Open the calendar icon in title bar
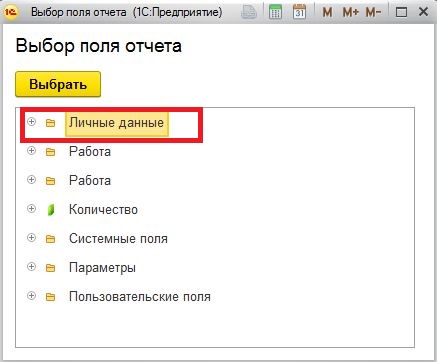The height and width of the screenshot is (362, 437). (299, 12)
